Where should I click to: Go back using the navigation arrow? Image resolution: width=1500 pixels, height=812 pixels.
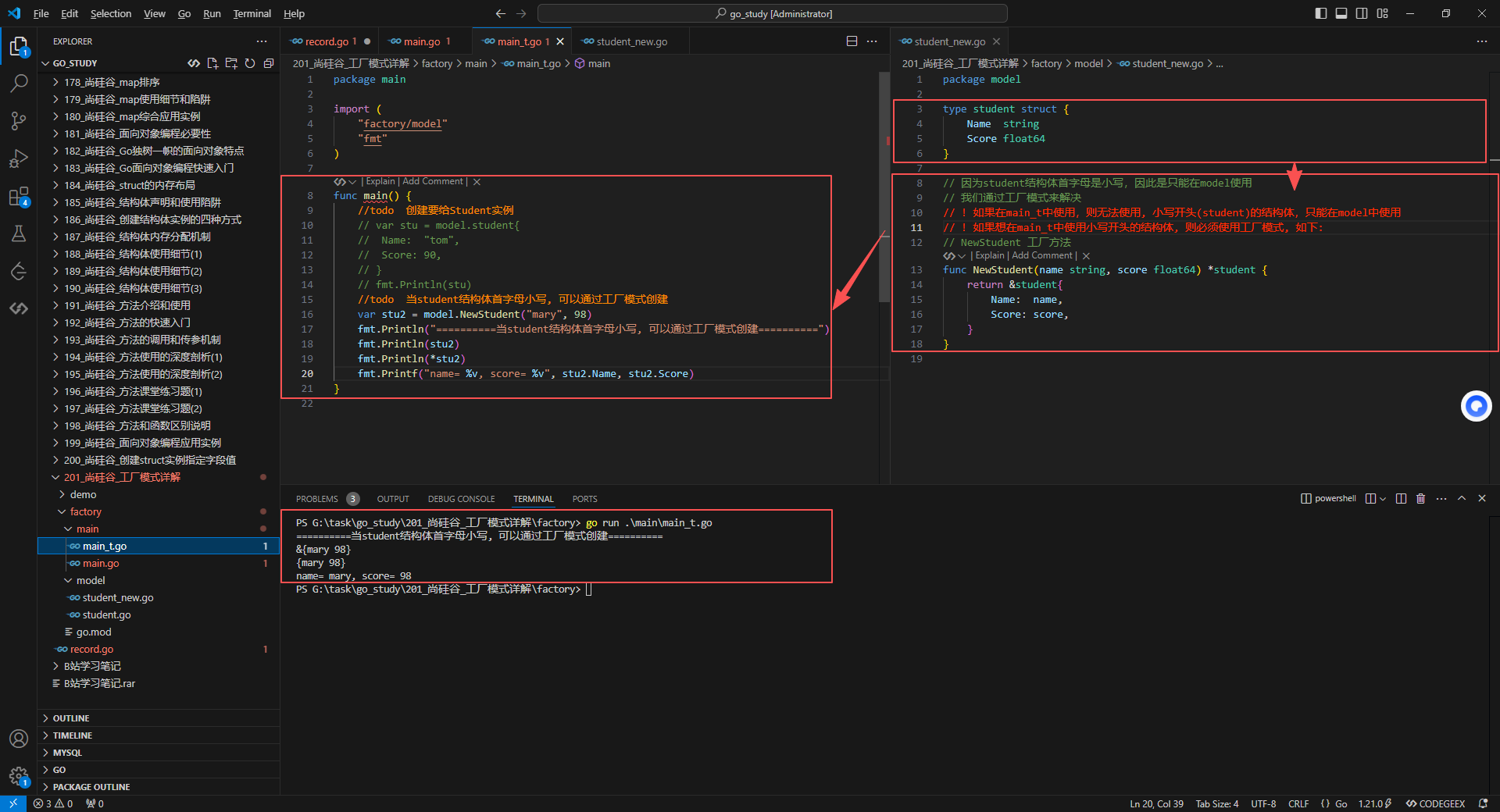click(x=501, y=13)
